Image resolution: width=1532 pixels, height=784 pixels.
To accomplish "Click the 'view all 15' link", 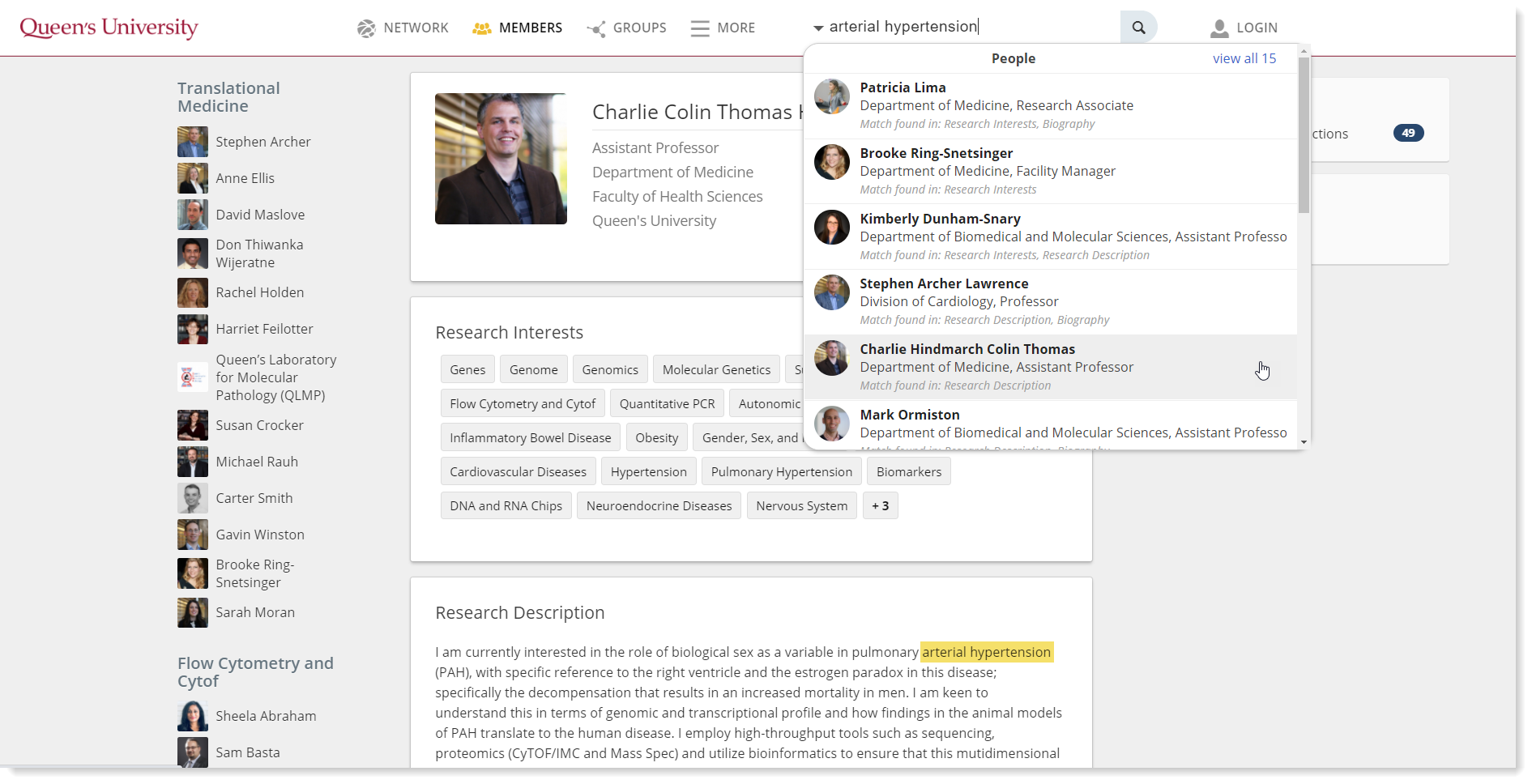I will pyautogui.click(x=1244, y=58).
